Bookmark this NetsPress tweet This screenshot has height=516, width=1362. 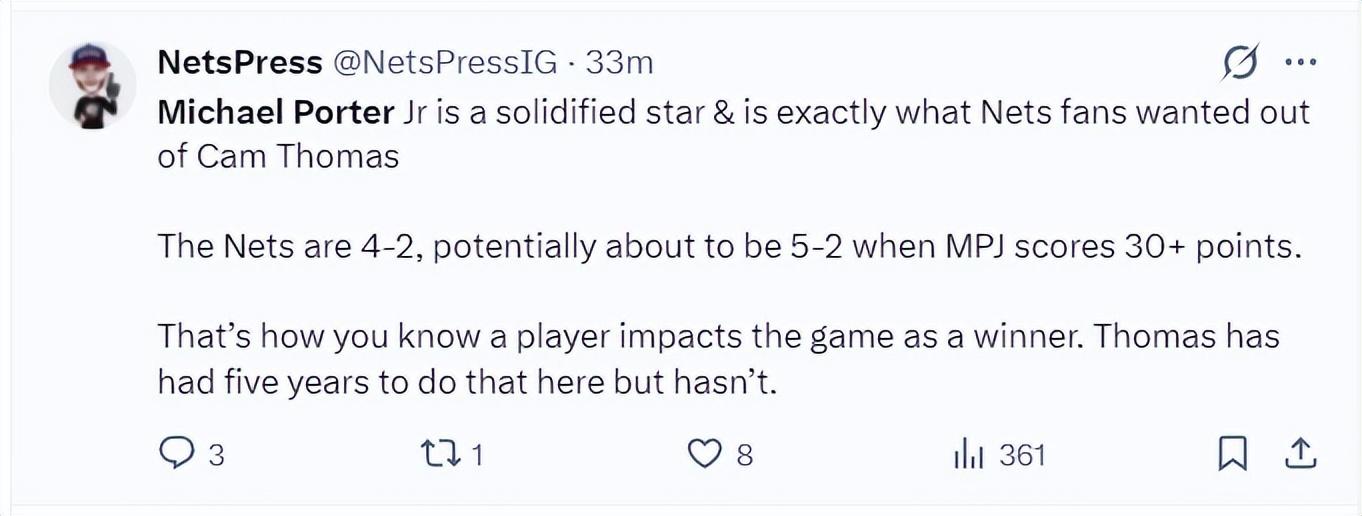[x=1233, y=456]
